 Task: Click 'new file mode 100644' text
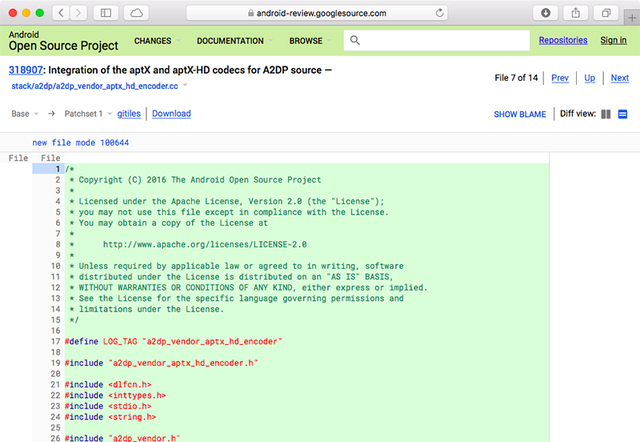coord(80,143)
